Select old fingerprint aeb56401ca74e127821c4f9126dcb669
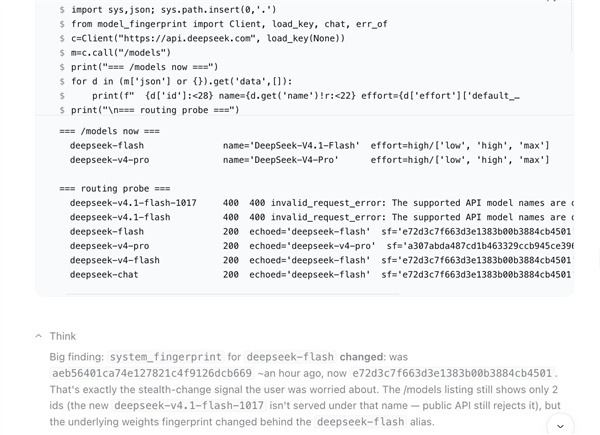Screen dimensions: 600x435 [152, 373]
